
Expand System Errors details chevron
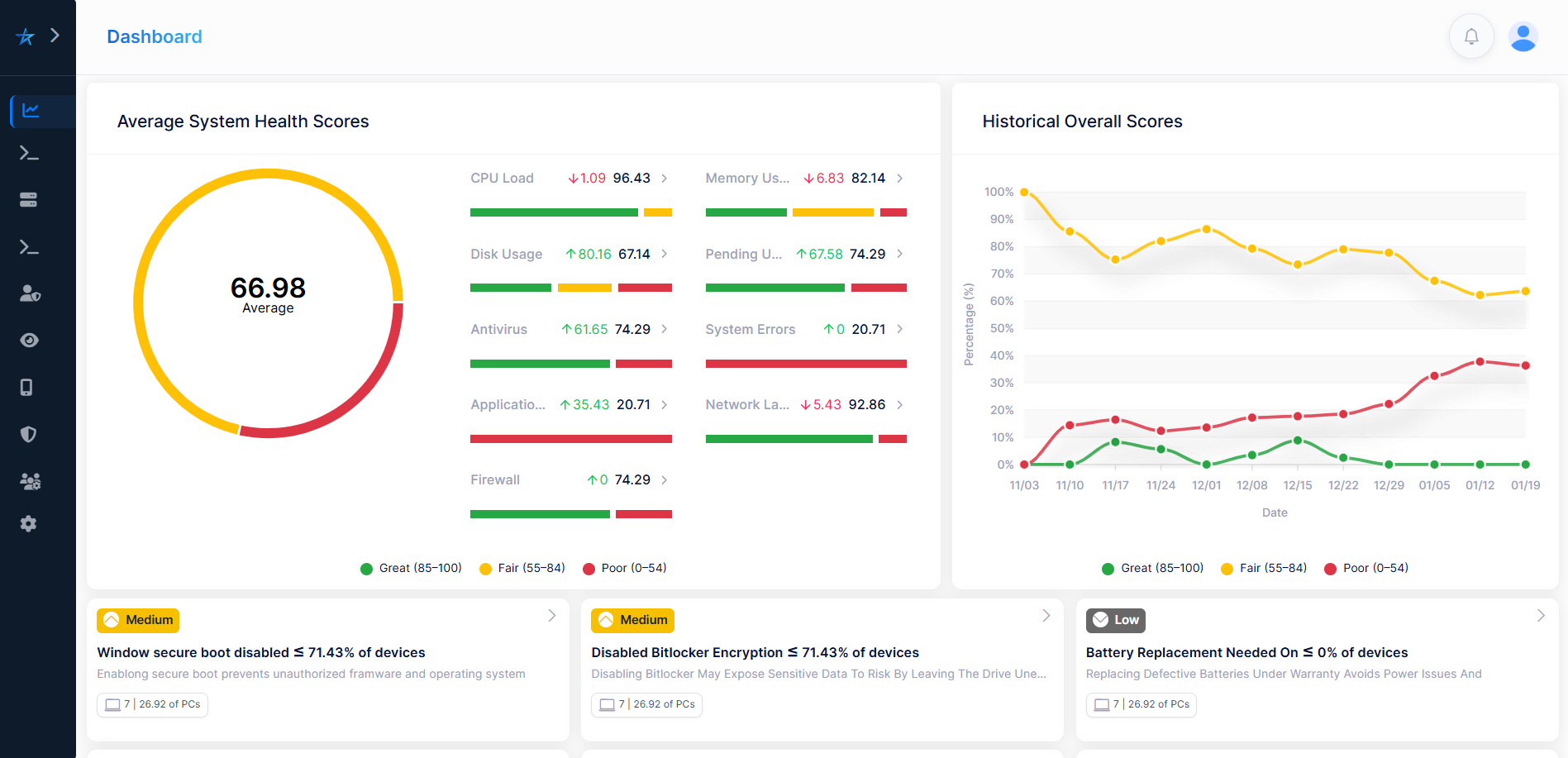[x=899, y=329]
